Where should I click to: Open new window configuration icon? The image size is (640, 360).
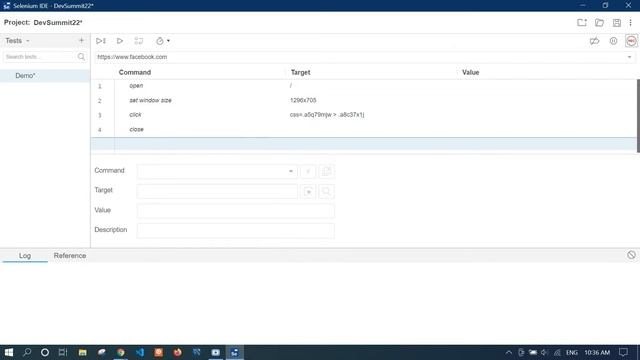click(326, 171)
